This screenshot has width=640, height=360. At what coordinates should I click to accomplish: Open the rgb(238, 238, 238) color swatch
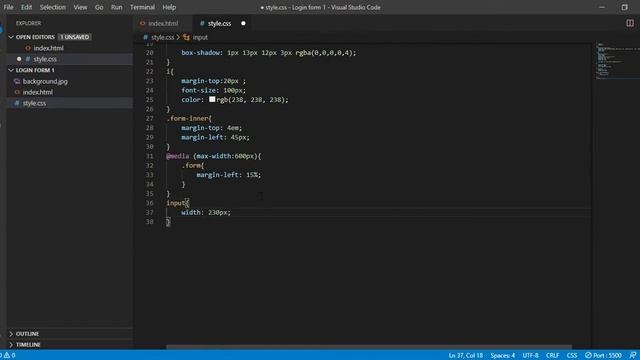(x=212, y=99)
